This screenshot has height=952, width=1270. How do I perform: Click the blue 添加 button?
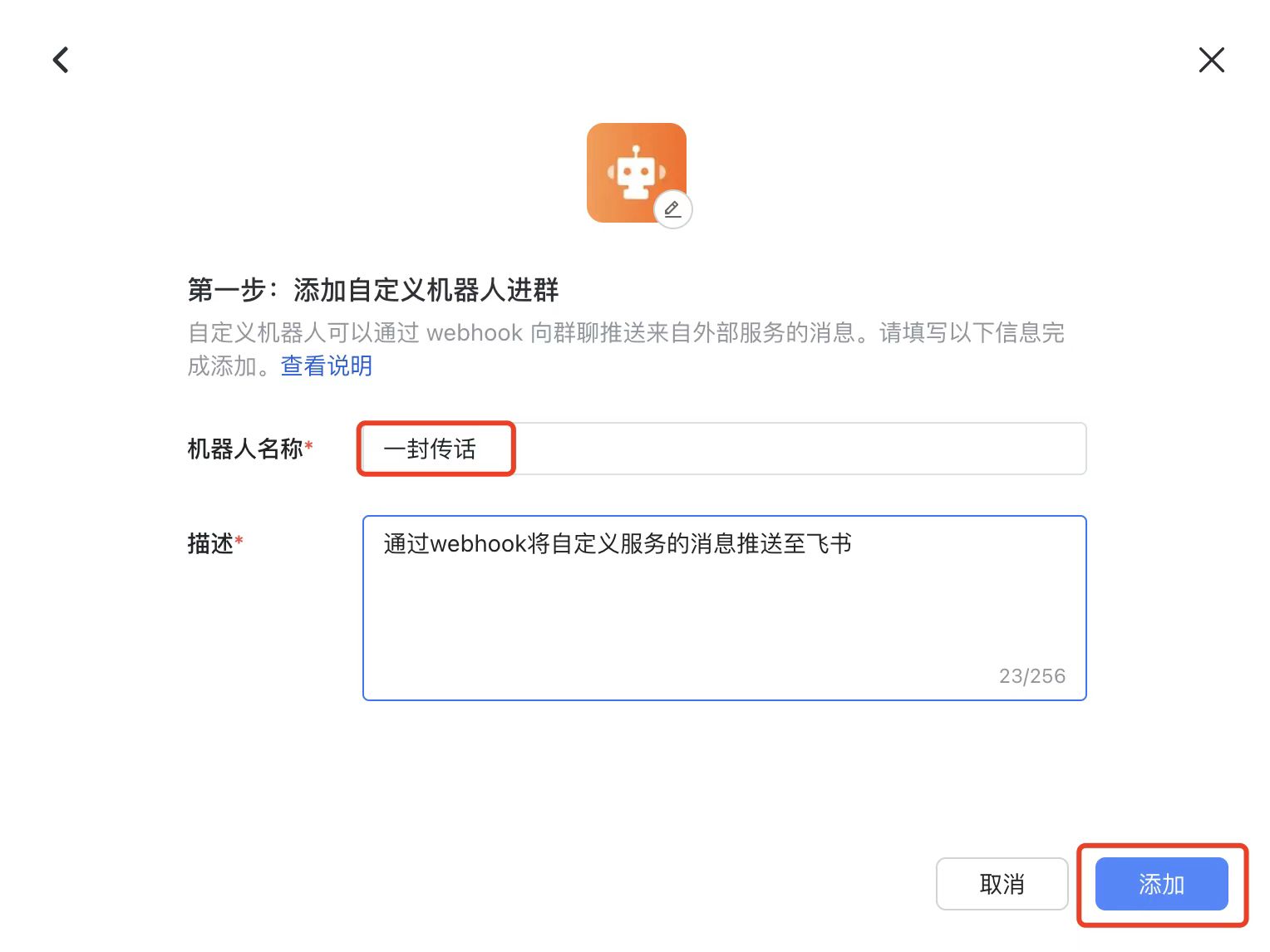click(x=1161, y=884)
